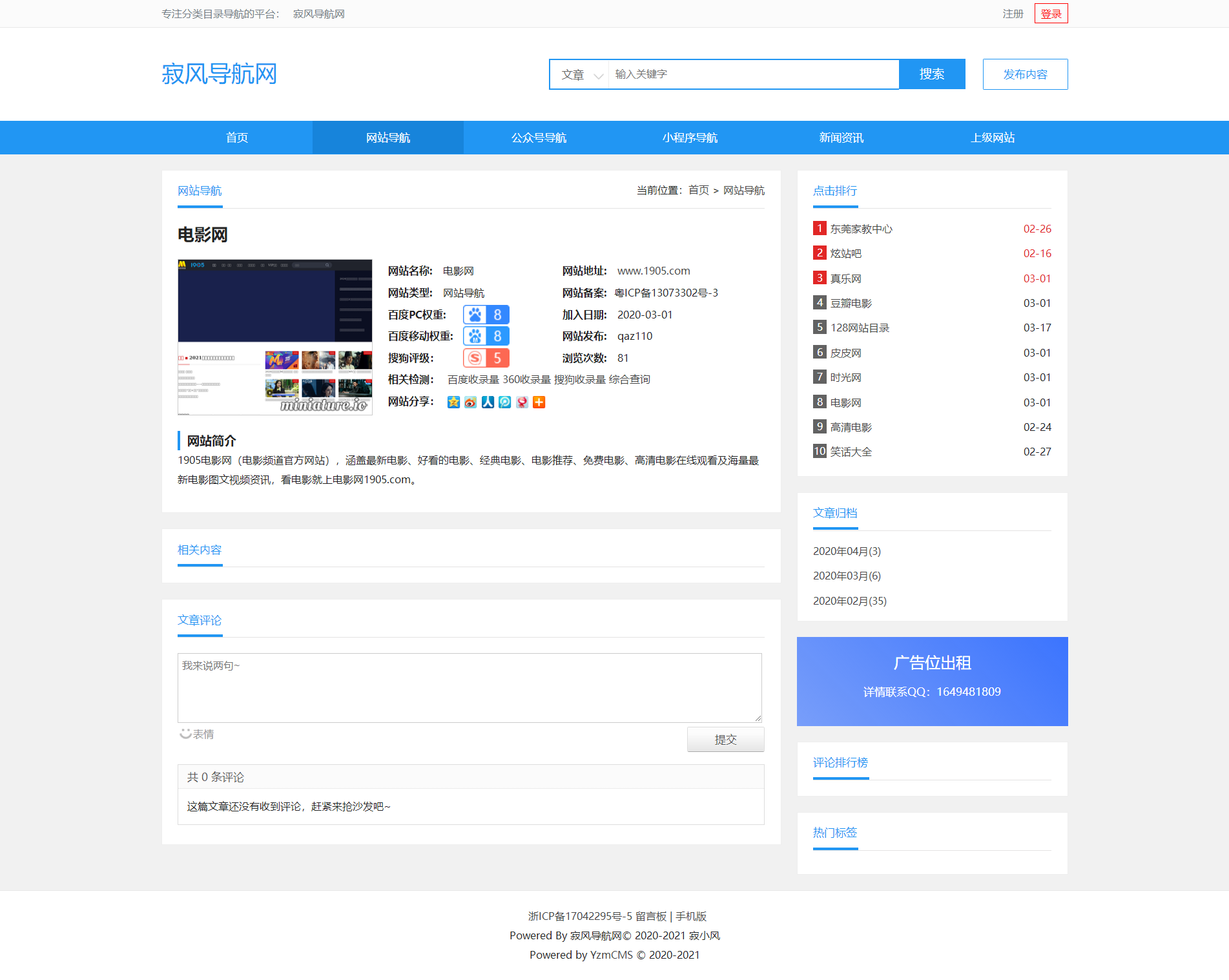1229x980 pixels.
Task: Click 搜狗收录量 check link
Action: pyautogui.click(x=580, y=379)
